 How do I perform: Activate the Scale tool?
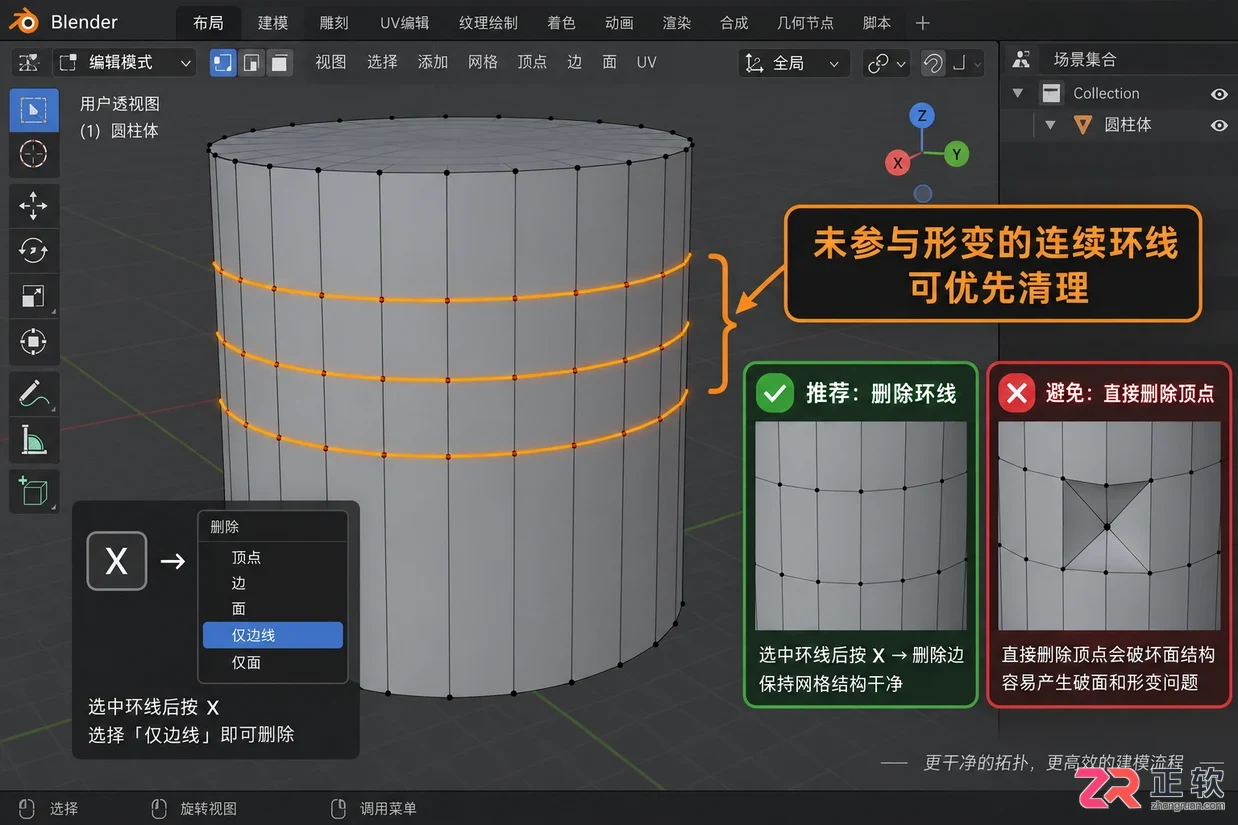point(34,296)
